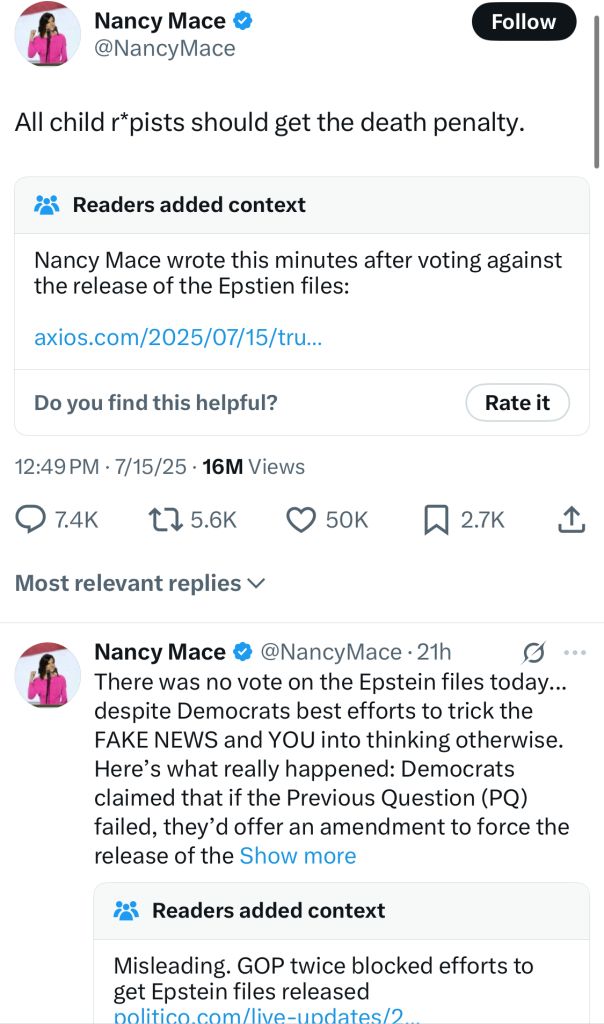Open the share upload icon

[569, 519]
